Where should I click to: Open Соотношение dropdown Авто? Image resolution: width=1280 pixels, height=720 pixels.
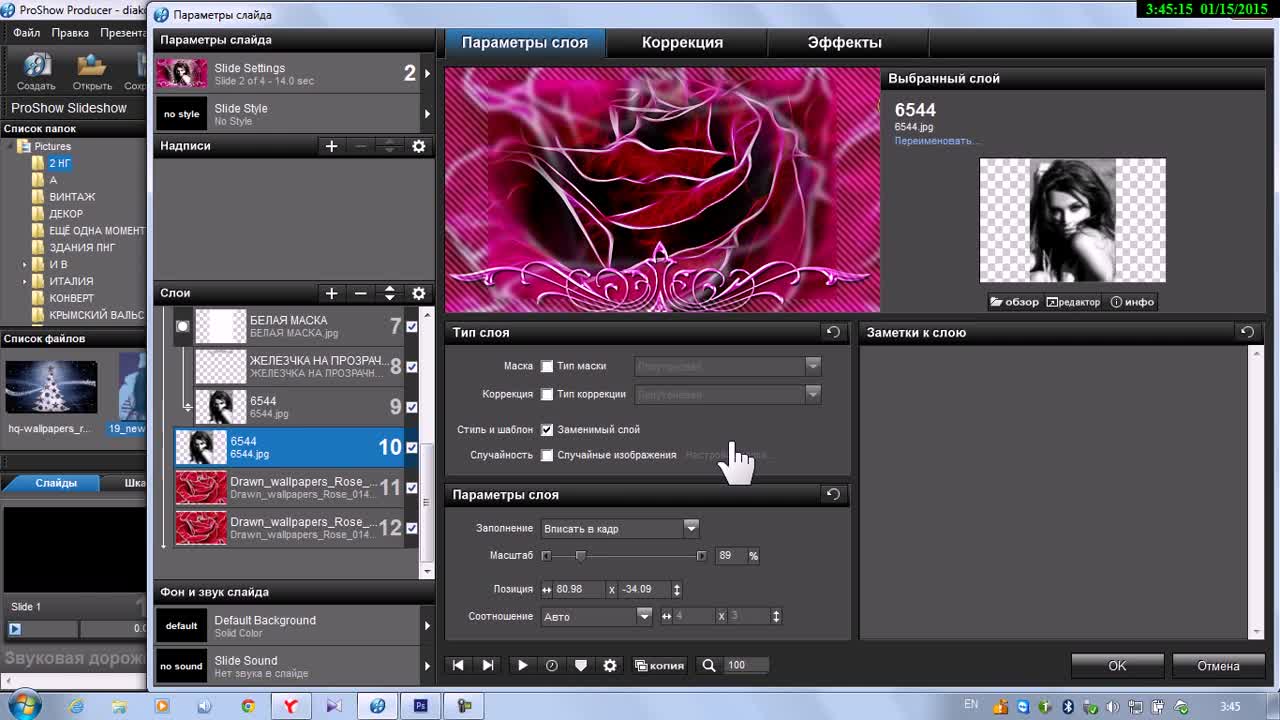[597, 617]
